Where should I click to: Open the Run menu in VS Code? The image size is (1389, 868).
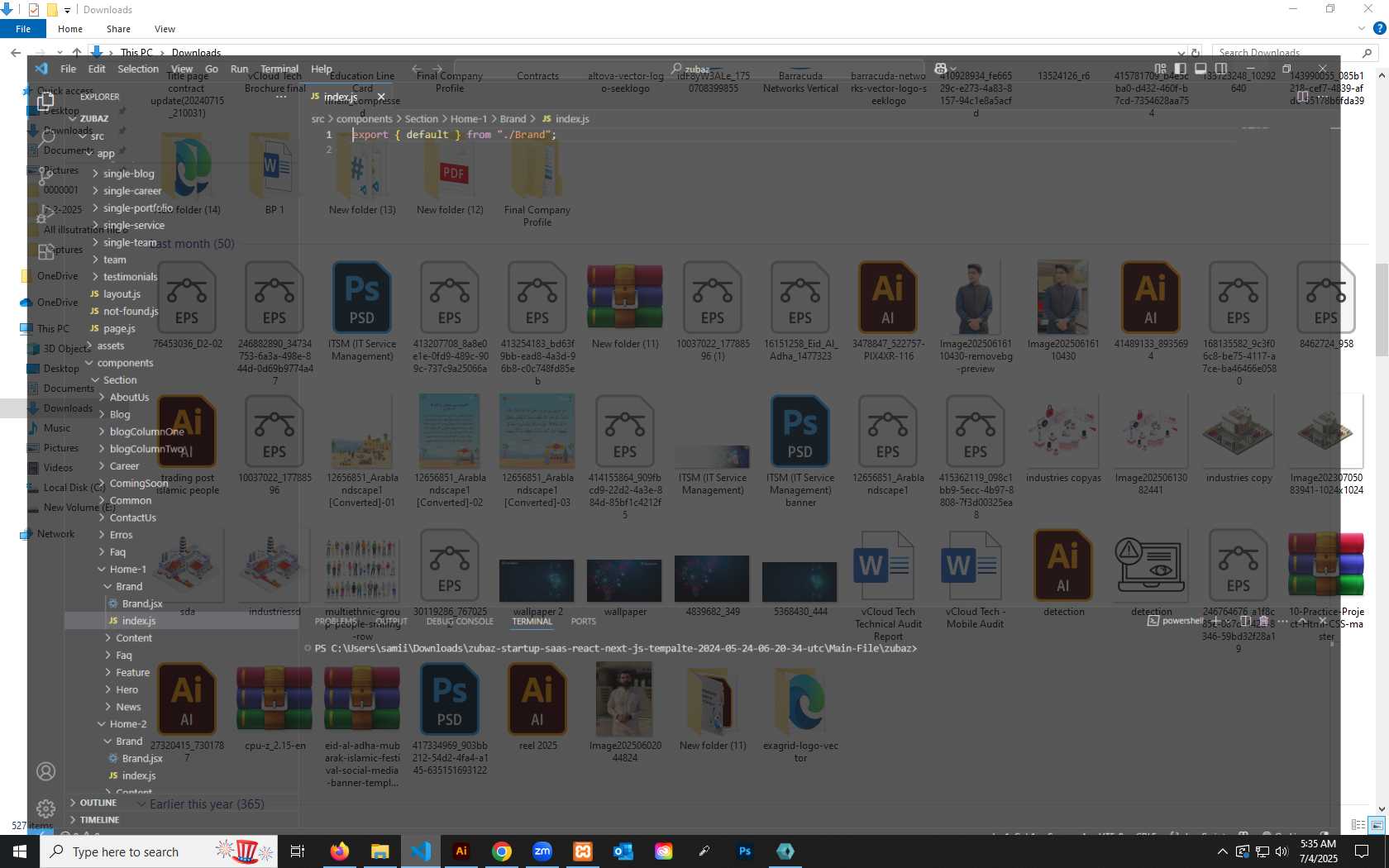[239, 69]
